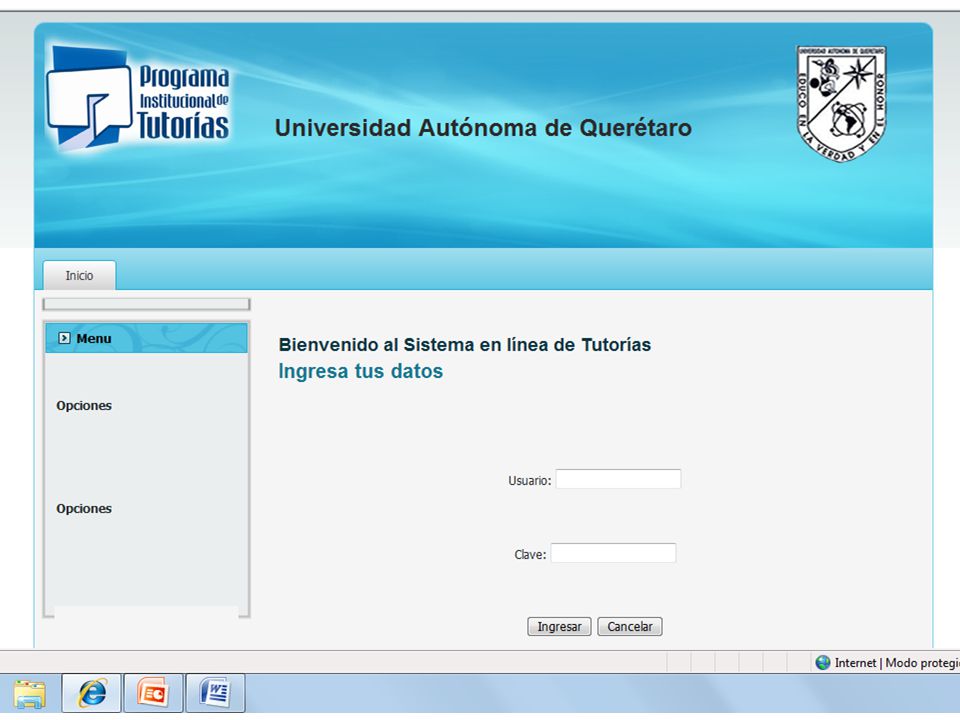This screenshot has width=960, height=720.
Task: Click the empty bar above the Menu panel
Action: tap(146, 304)
